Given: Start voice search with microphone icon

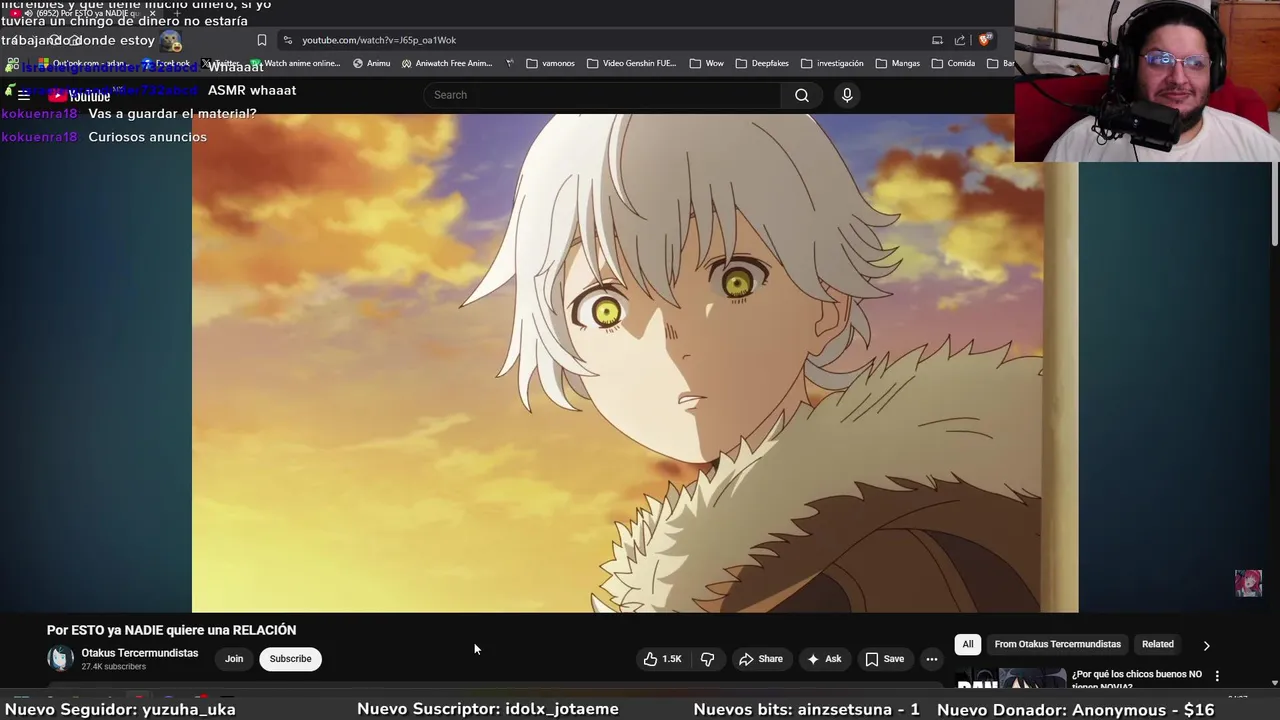Looking at the screenshot, I should click(x=847, y=95).
